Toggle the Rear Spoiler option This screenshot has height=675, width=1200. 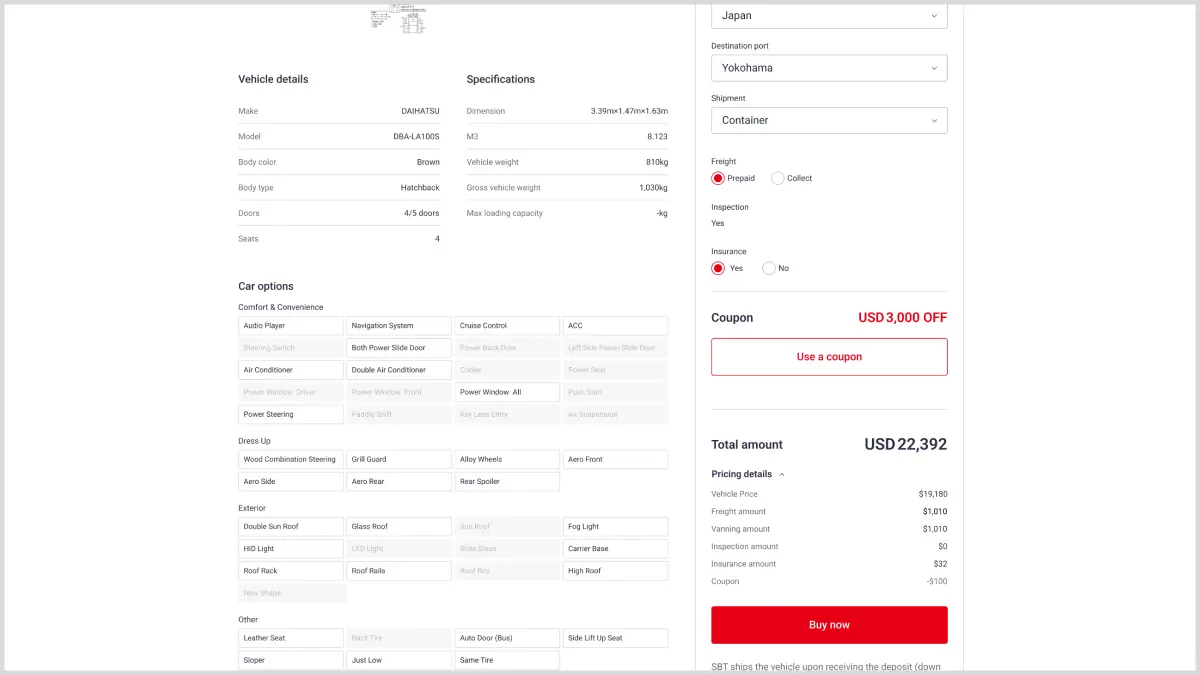click(x=507, y=480)
